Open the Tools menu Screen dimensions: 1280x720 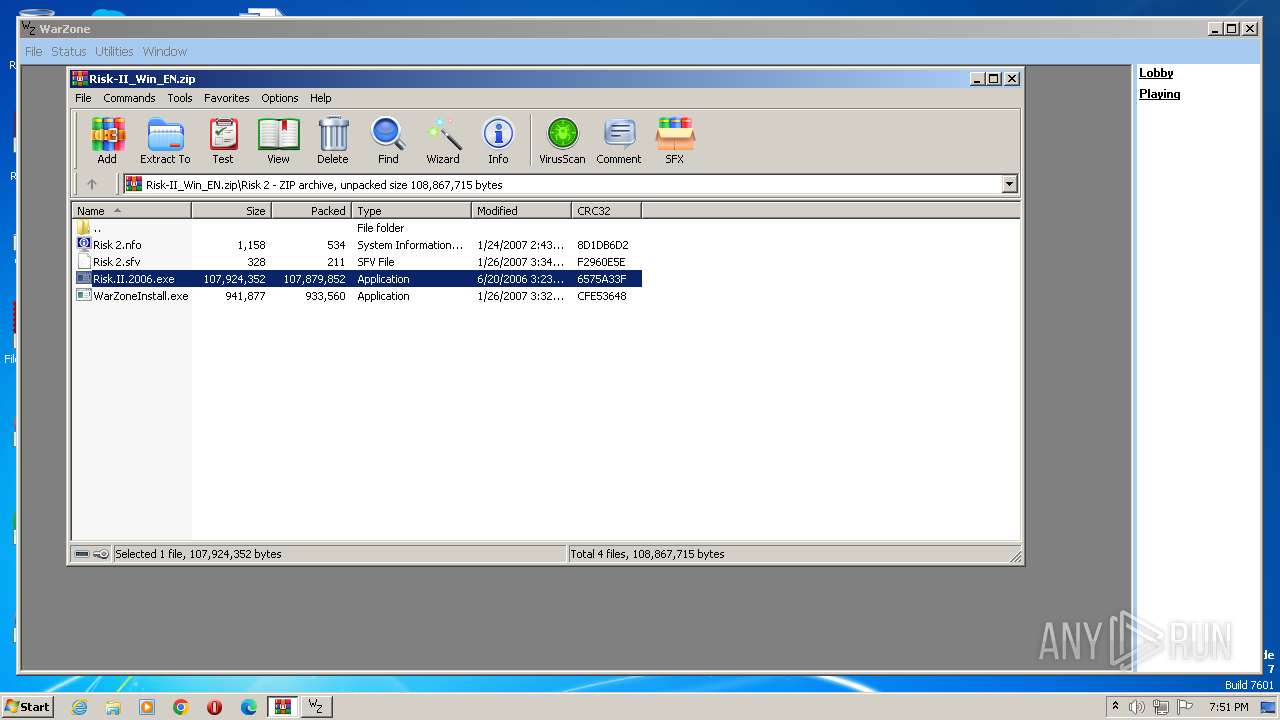(180, 98)
